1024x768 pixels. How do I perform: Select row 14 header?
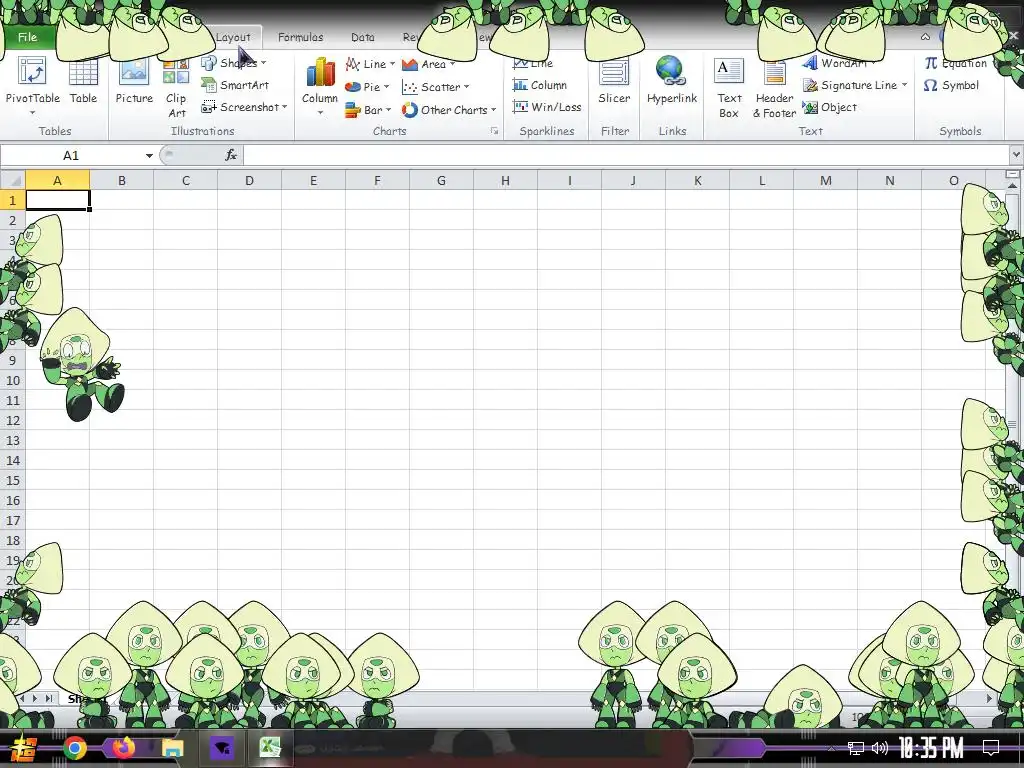(12, 460)
